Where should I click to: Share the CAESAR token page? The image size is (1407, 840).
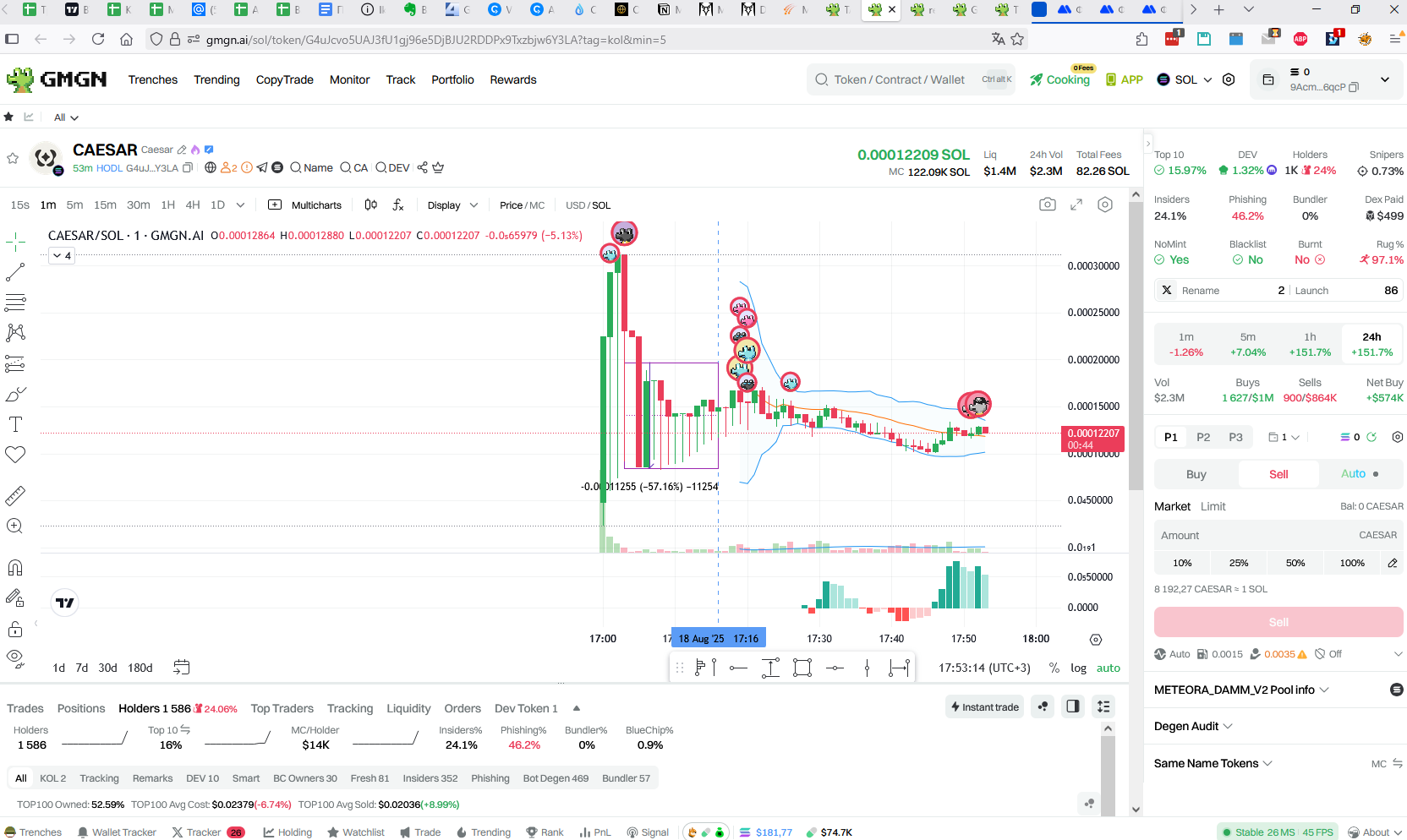point(422,167)
